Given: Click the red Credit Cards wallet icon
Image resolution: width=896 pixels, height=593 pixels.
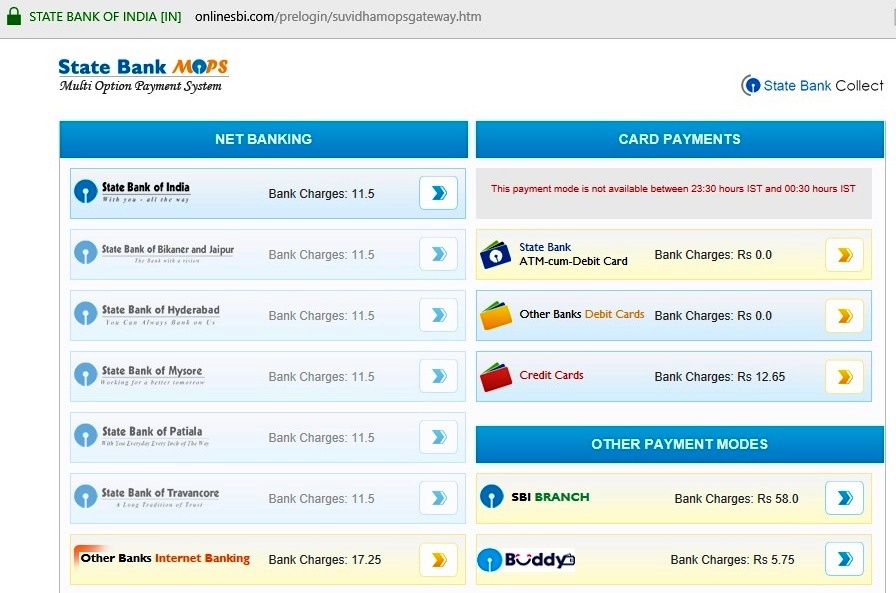Looking at the screenshot, I should point(495,377).
